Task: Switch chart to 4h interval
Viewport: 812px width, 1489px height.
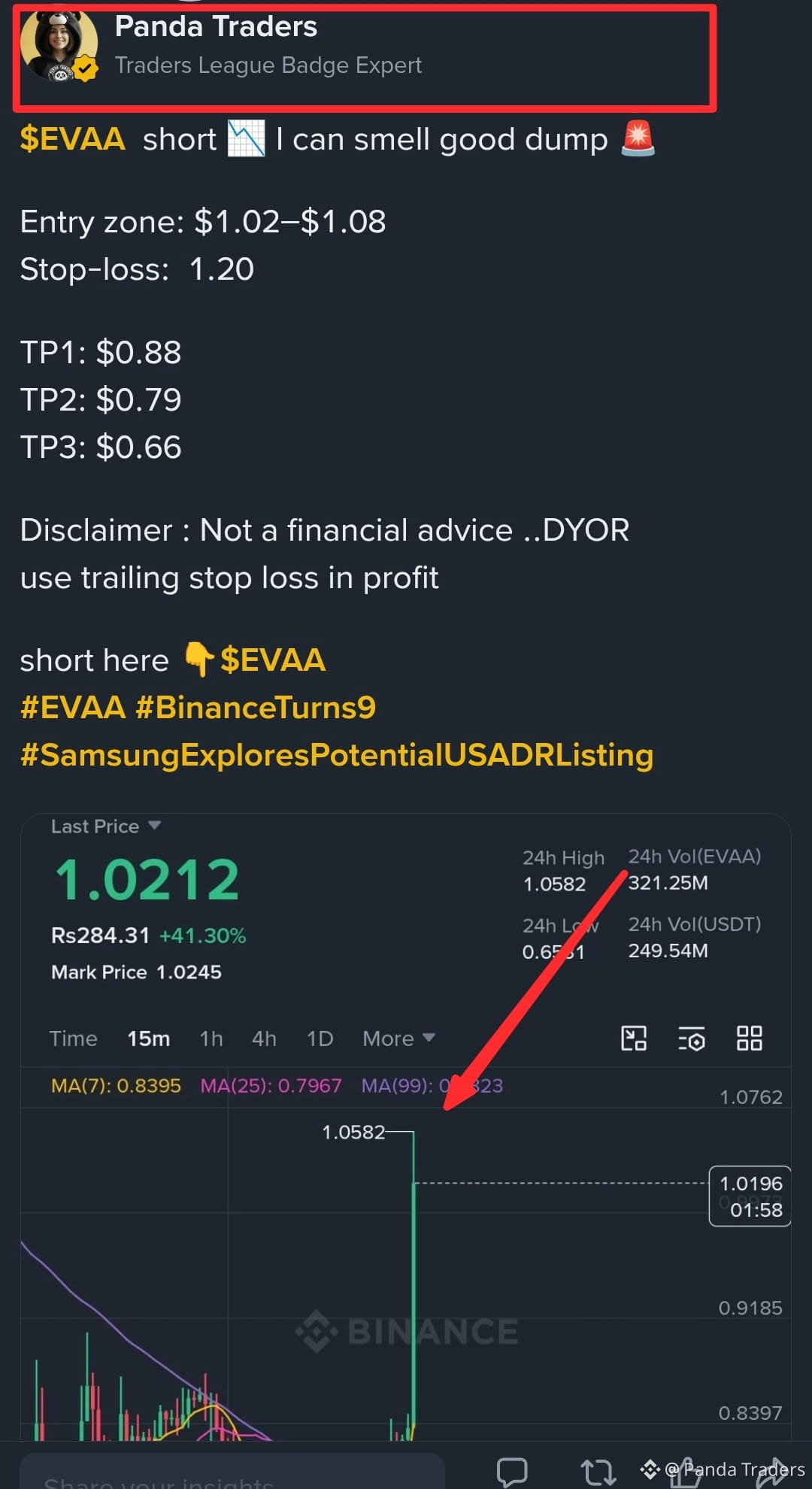Action: [x=264, y=1039]
